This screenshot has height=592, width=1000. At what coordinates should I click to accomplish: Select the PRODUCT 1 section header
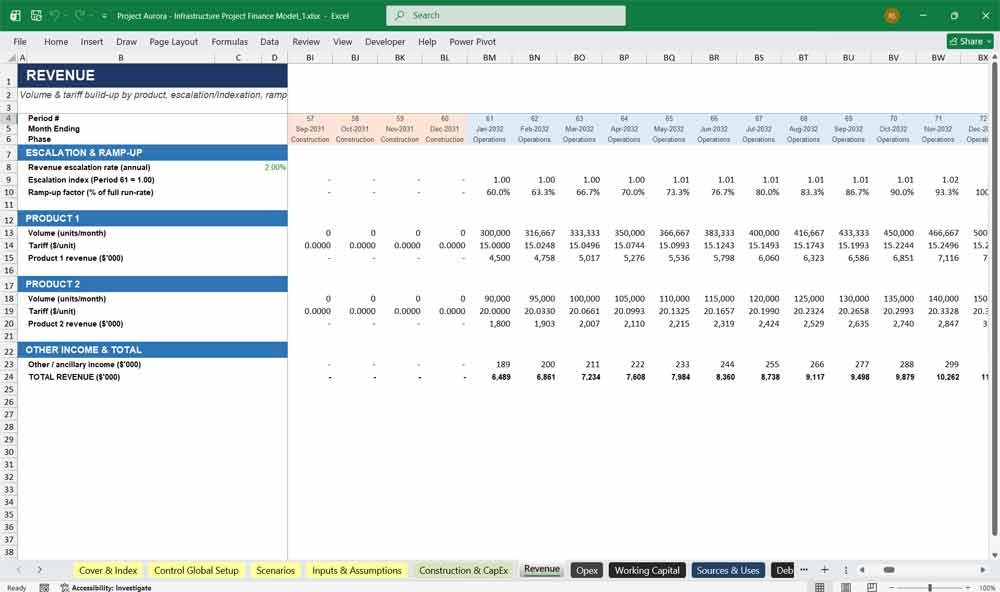tap(152, 219)
